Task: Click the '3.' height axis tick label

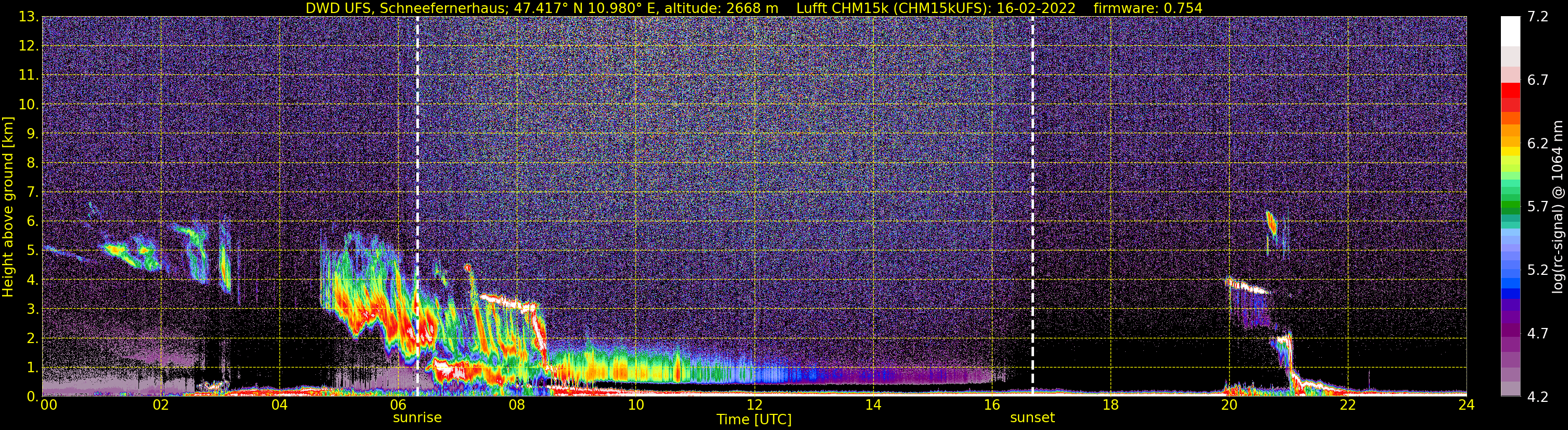Action: coord(33,309)
